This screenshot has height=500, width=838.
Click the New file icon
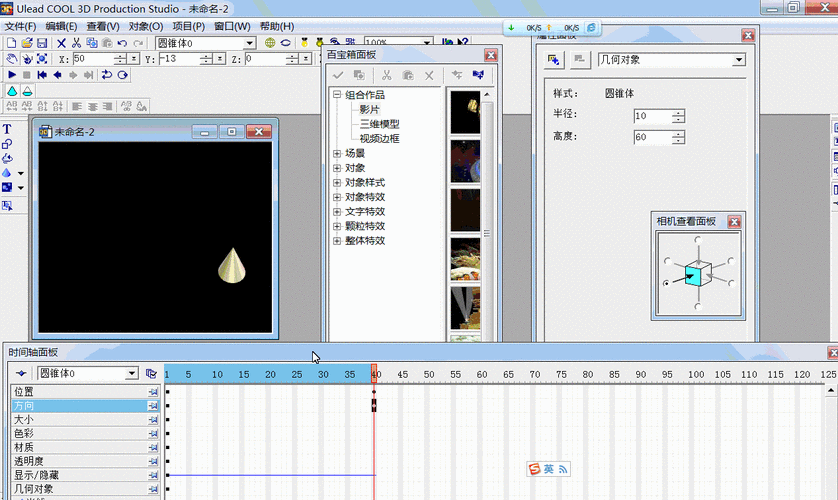11,43
